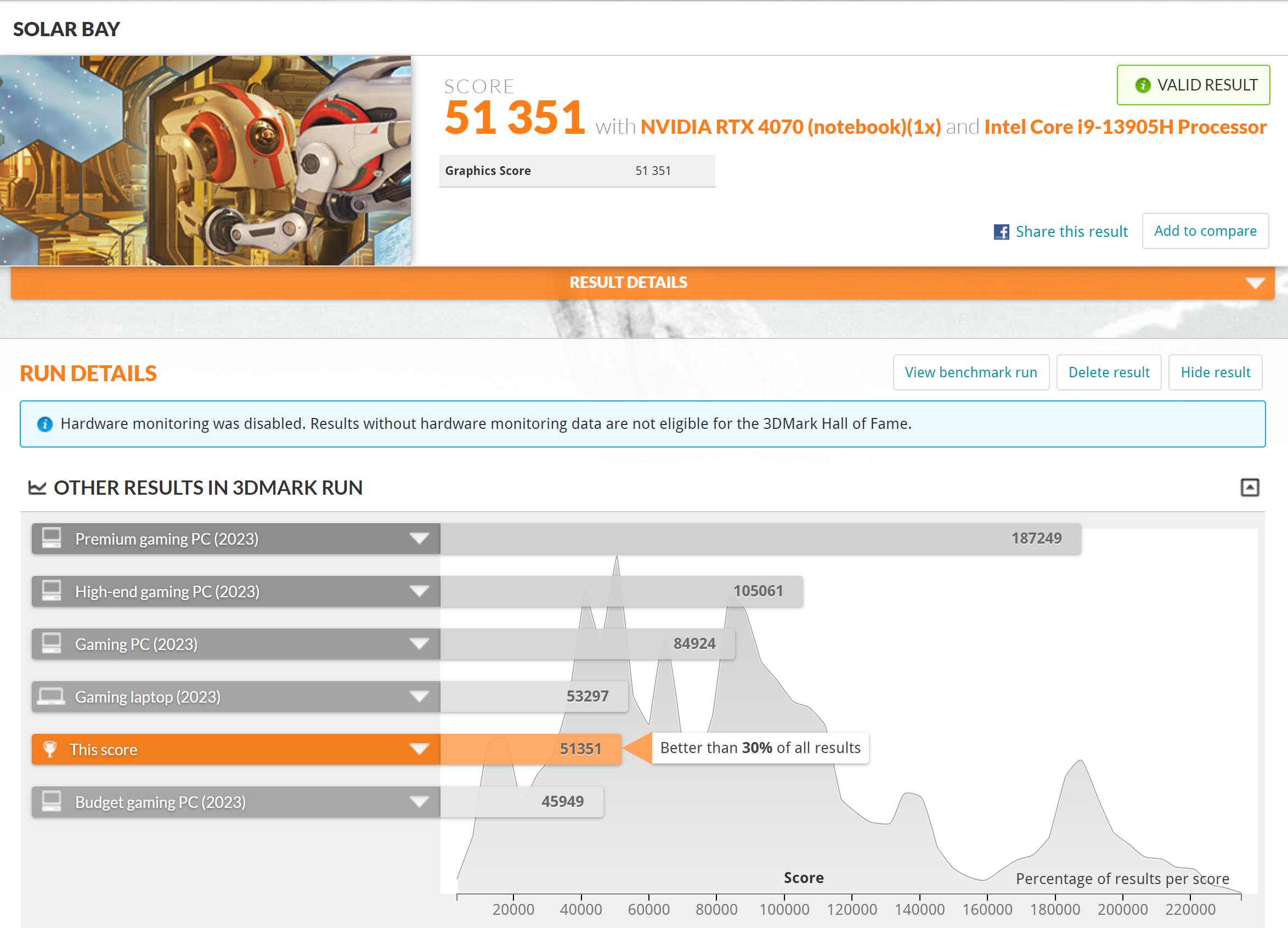Click the Facebook share icon
The height and width of the screenshot is (928, 1288).
point(1001,231)
